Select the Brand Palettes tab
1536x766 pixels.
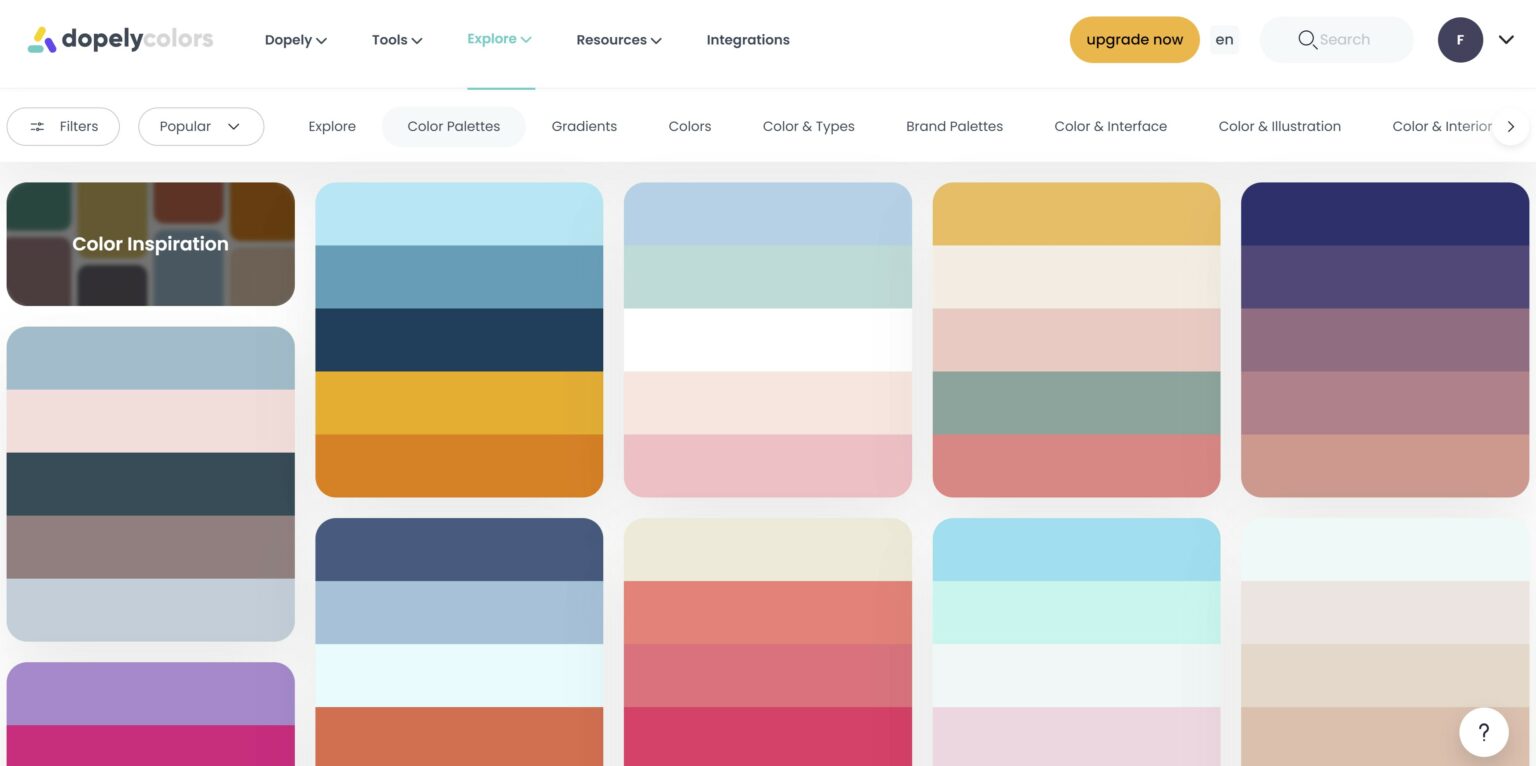tap(954, 127)
